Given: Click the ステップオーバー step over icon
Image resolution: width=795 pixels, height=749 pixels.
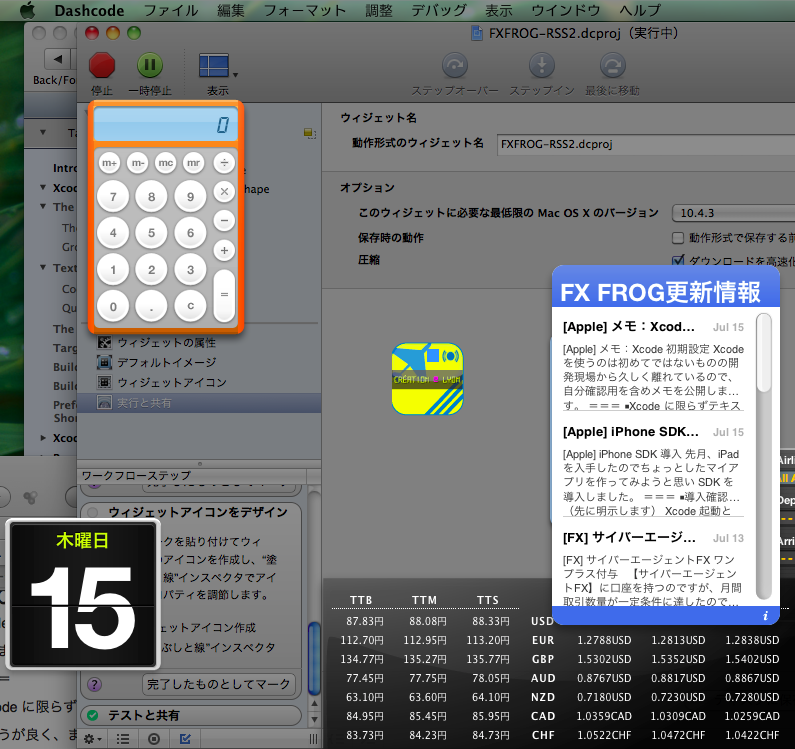Looking at the screenshot, I should point(455,66).
